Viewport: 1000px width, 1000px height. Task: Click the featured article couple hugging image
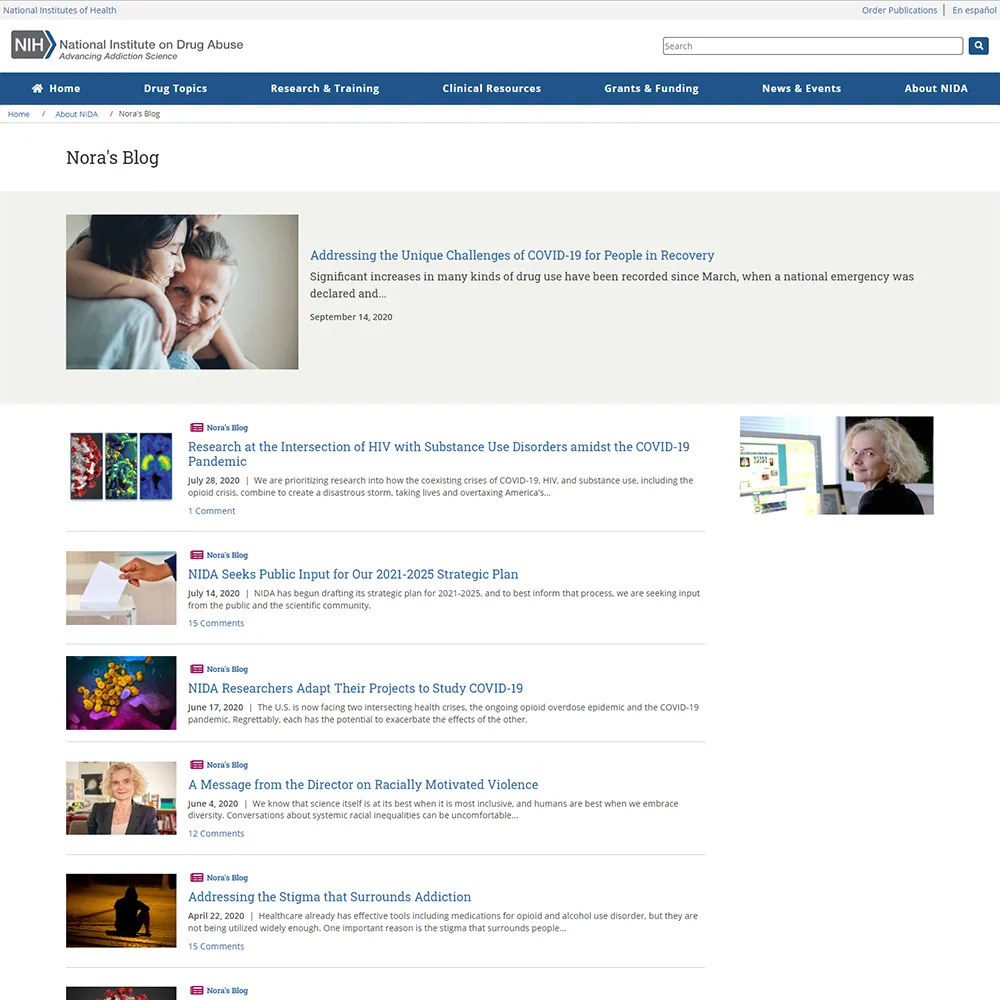tap(182, 292)
